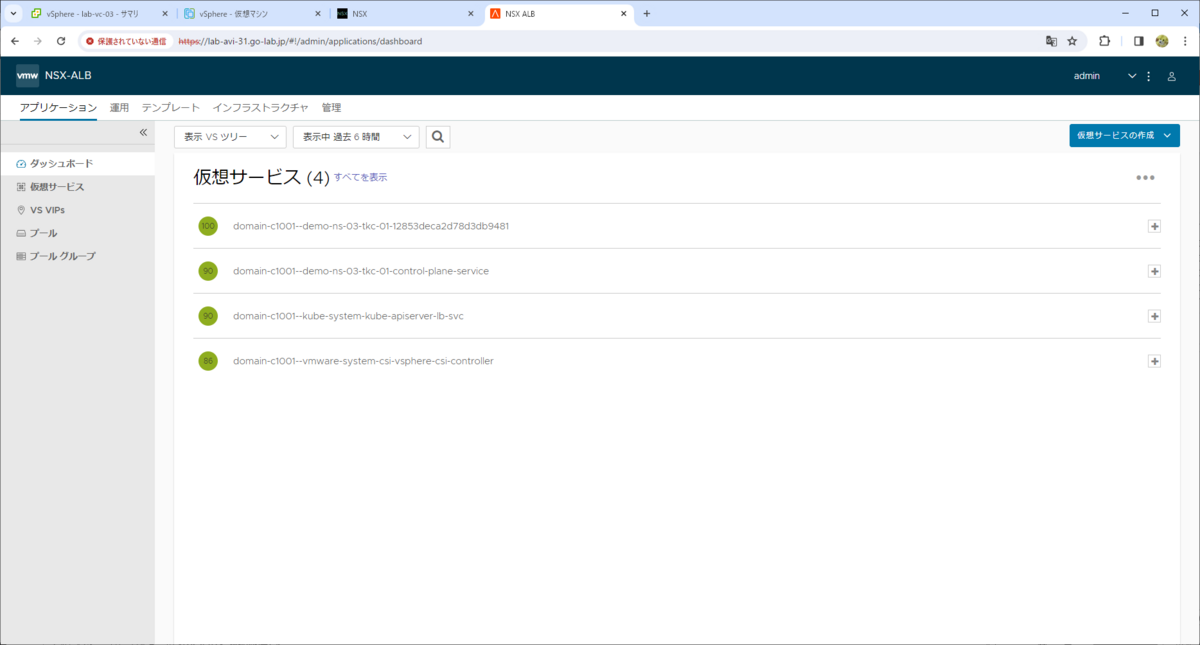The image size is (1200, 645).
Task: Bookmark the page with star icon
Action: pyautogui.click(x=1072, y=41)
